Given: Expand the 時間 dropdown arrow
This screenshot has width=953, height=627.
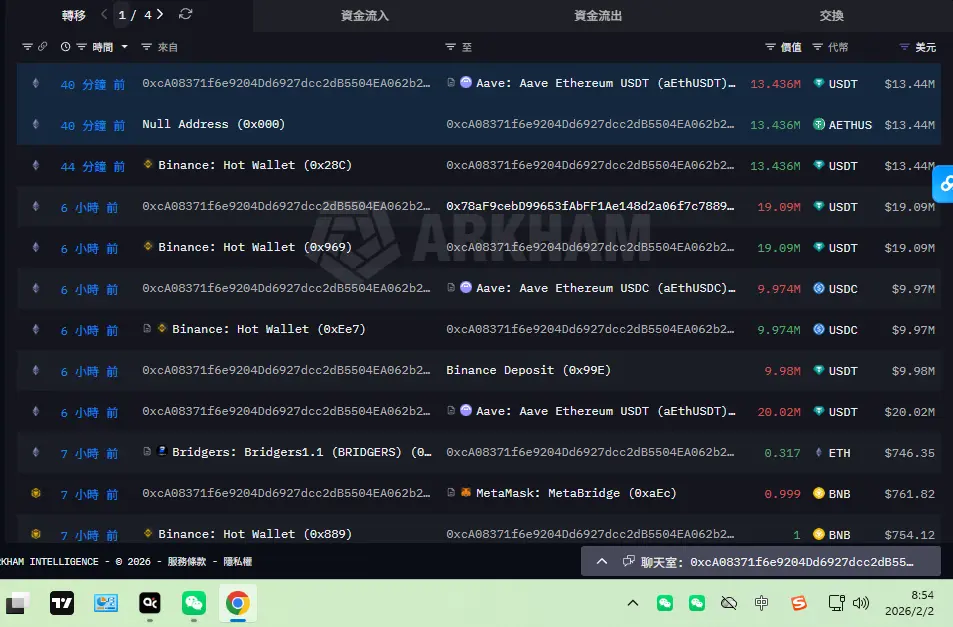Looking at the screenshot, I should point(125,47).
